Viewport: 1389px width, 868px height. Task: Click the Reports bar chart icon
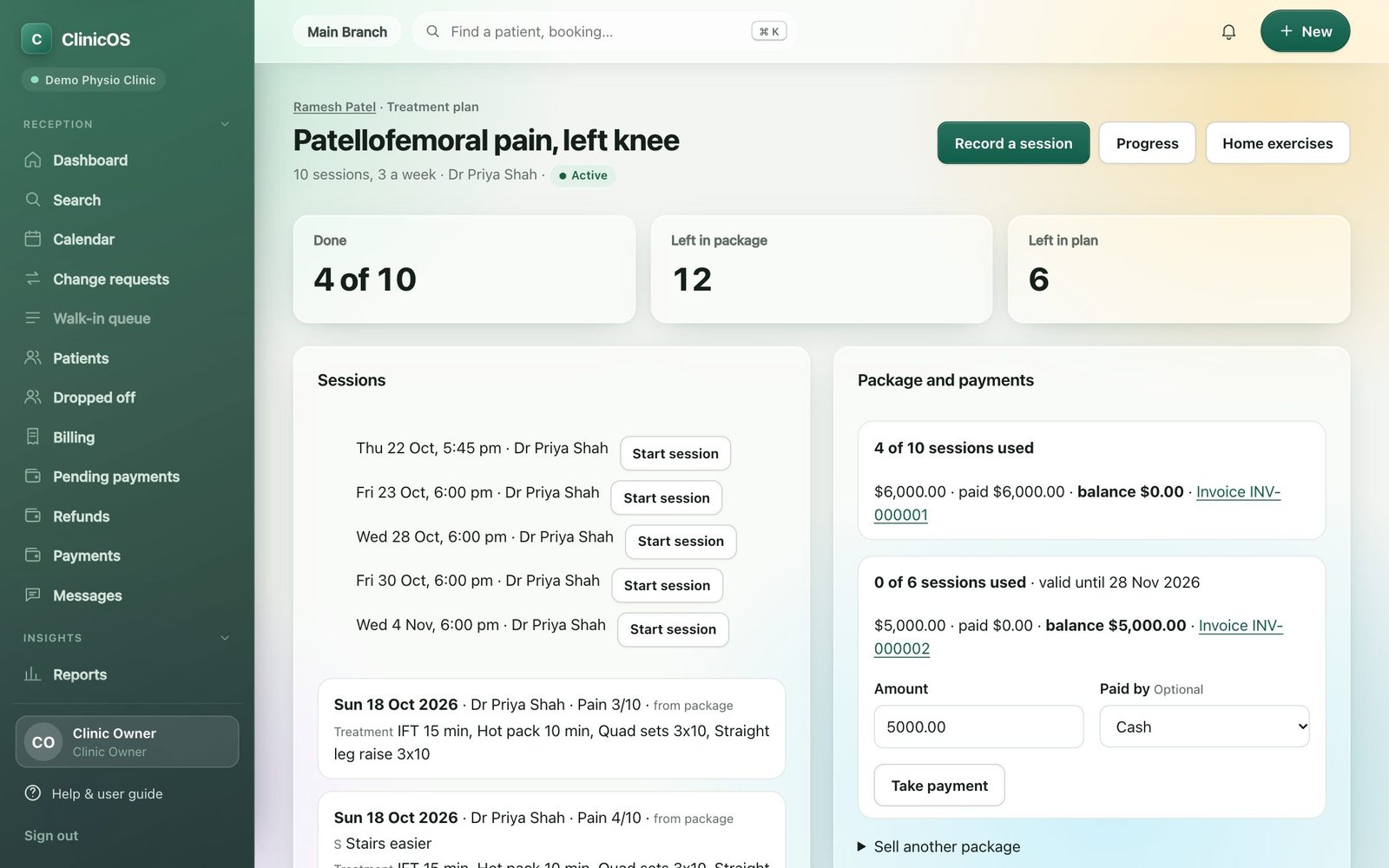(x=33, y=674)
